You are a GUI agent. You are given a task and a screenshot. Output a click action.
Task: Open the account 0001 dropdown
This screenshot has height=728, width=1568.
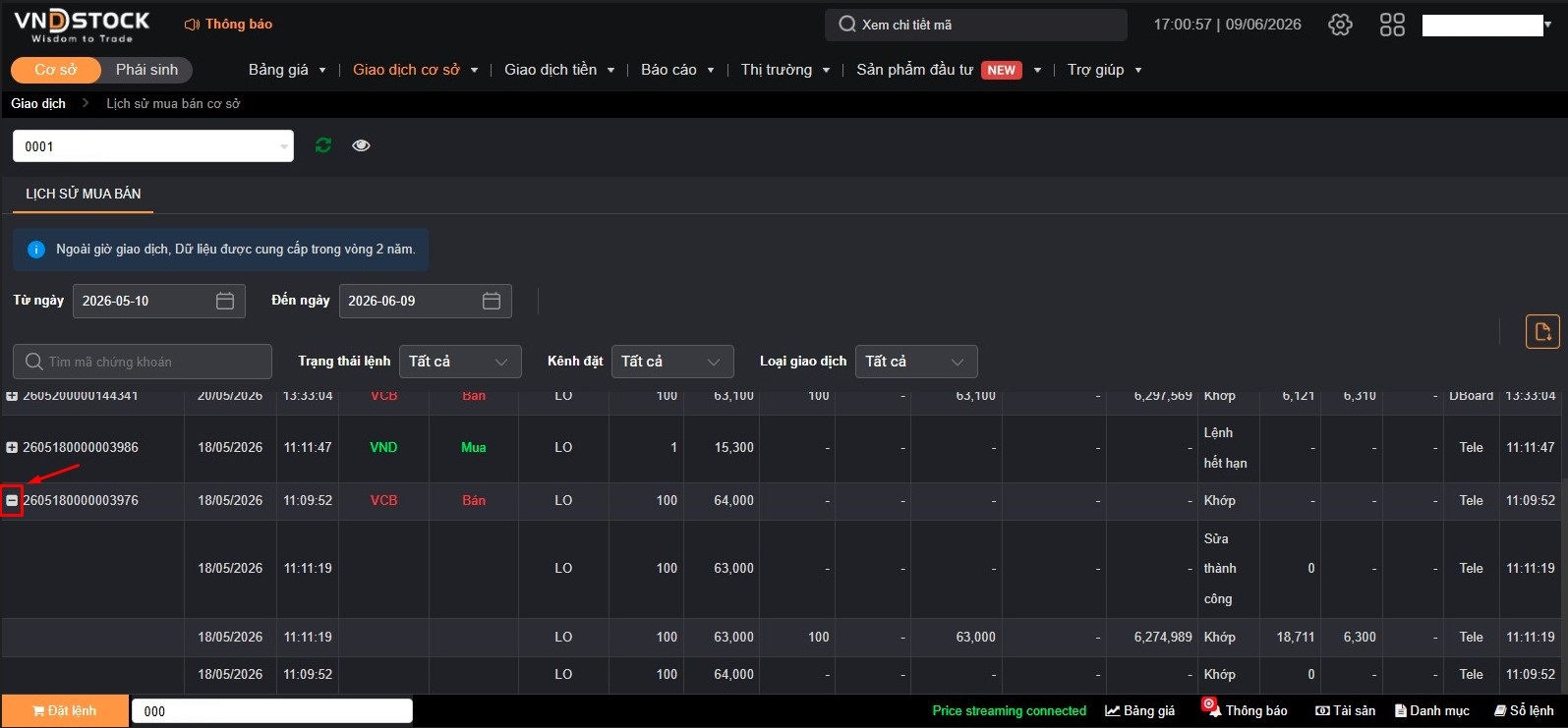click(153, 146)
